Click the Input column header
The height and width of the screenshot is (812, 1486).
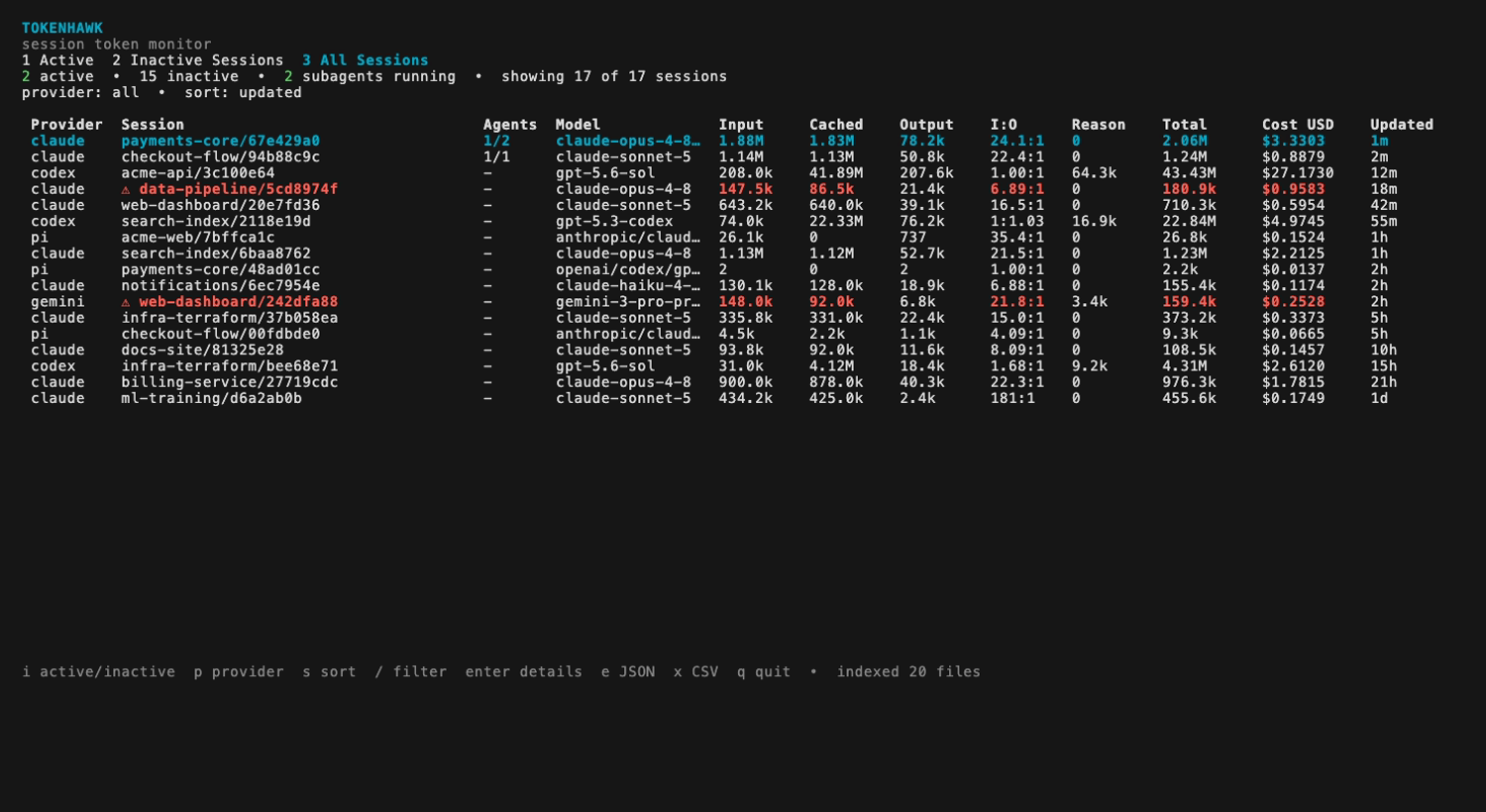click(741, 125)
